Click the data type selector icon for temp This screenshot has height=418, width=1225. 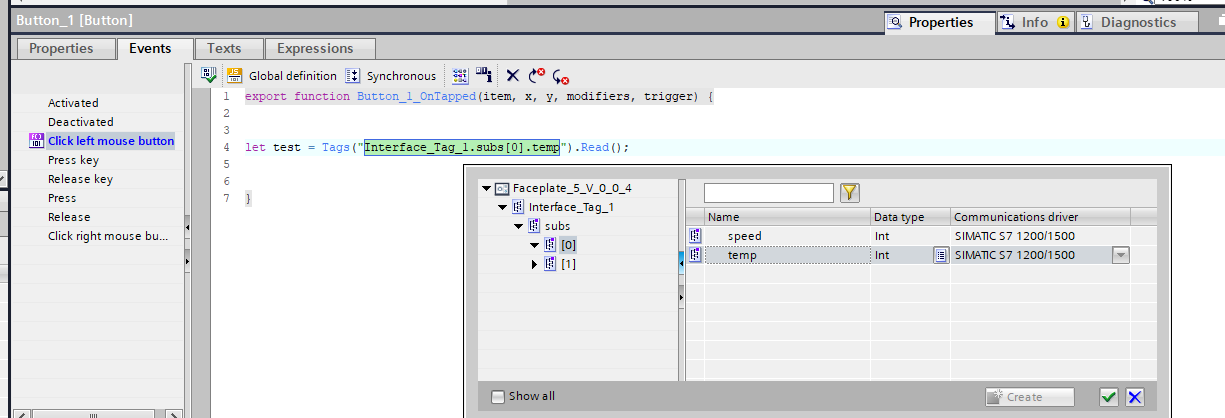[940, 256]
